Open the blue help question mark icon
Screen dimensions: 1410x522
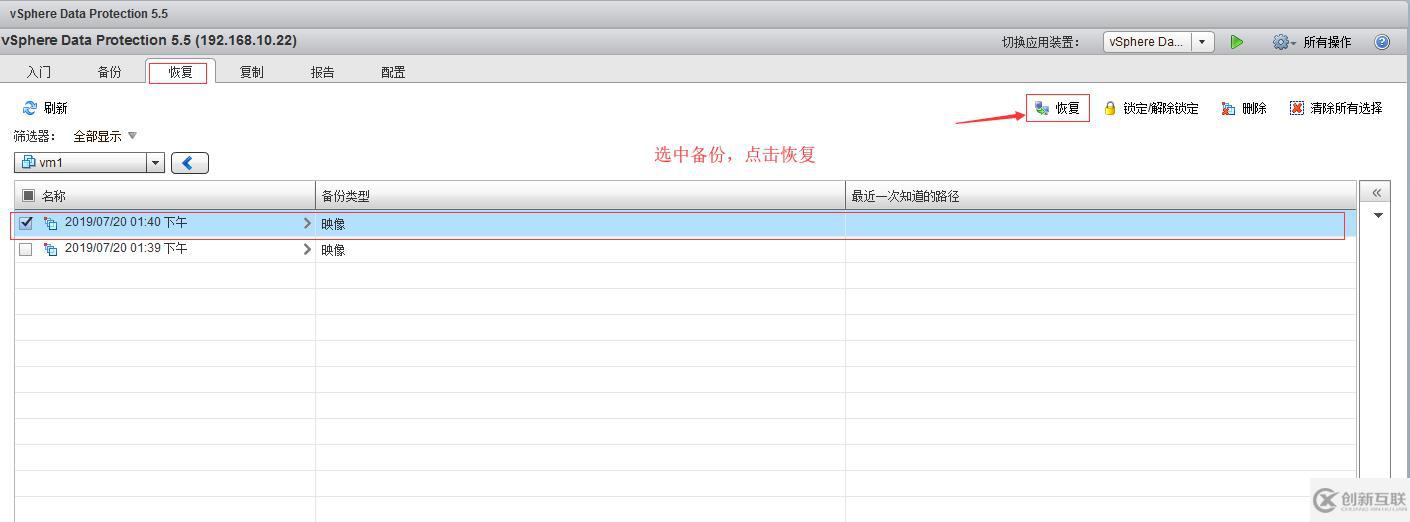click(x=1382, y=42)
